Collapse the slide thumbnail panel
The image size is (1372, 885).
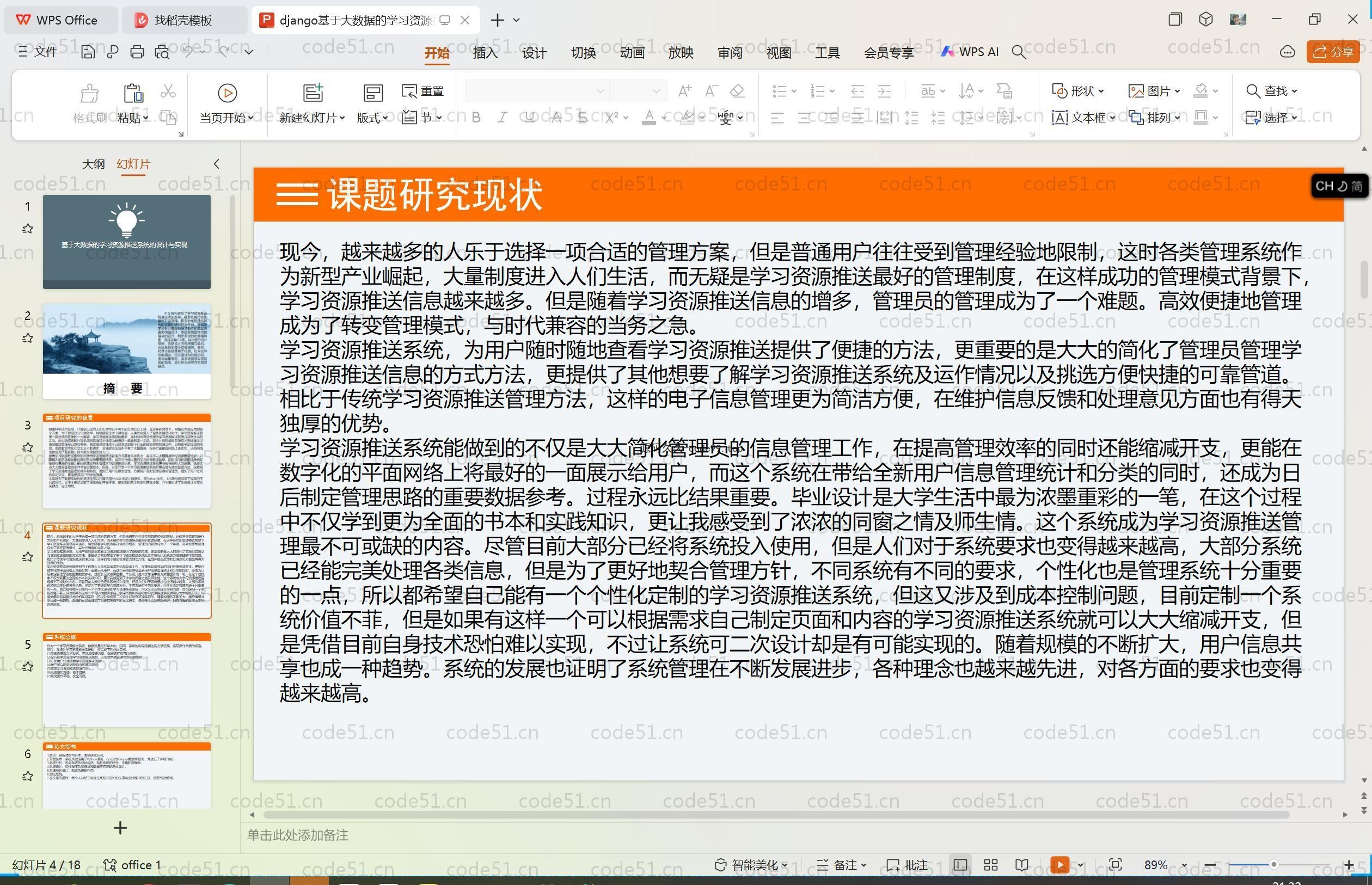point(217,164)
